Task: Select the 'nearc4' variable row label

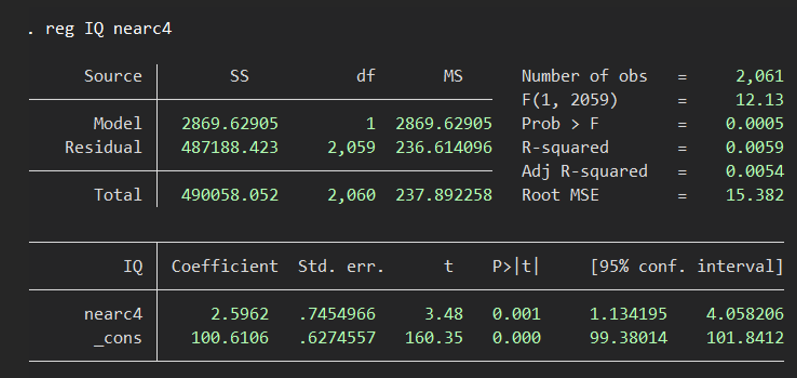Action: click(113, 314)
